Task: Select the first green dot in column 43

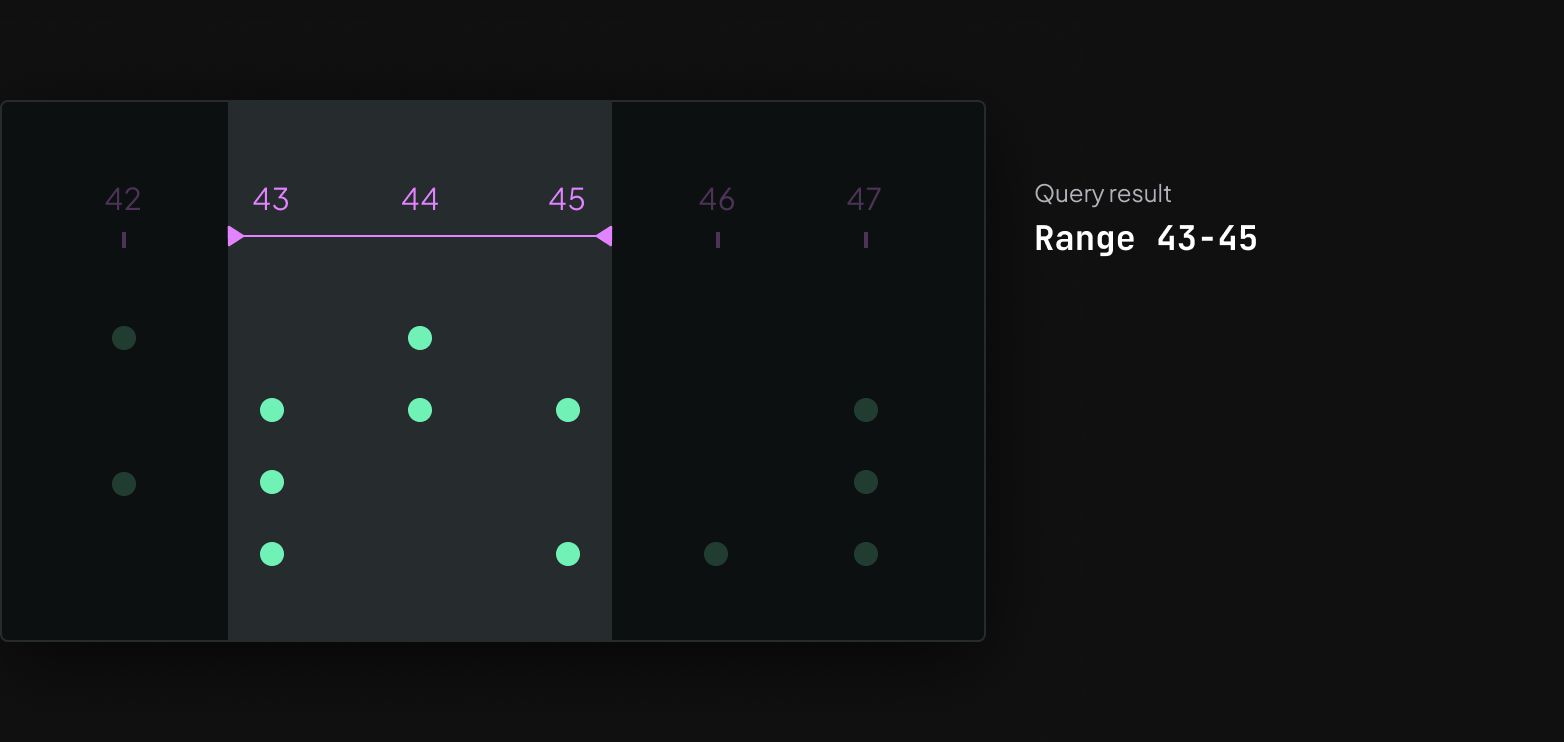Action: tap(272, 409)
